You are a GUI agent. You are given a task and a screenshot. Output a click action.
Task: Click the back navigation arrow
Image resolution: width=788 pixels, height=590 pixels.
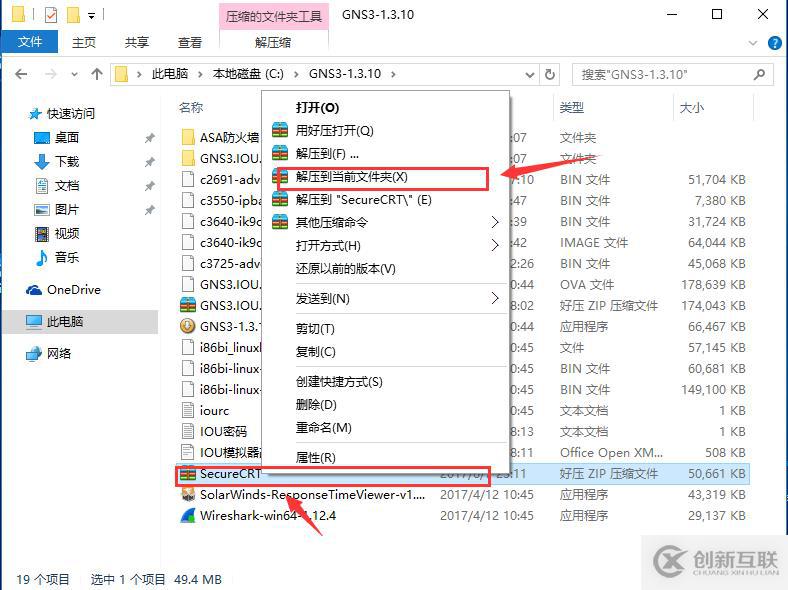21,74
